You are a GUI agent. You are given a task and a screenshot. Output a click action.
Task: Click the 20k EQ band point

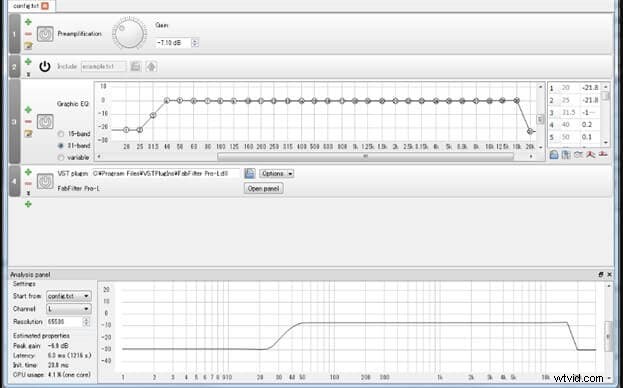[530, 131]
